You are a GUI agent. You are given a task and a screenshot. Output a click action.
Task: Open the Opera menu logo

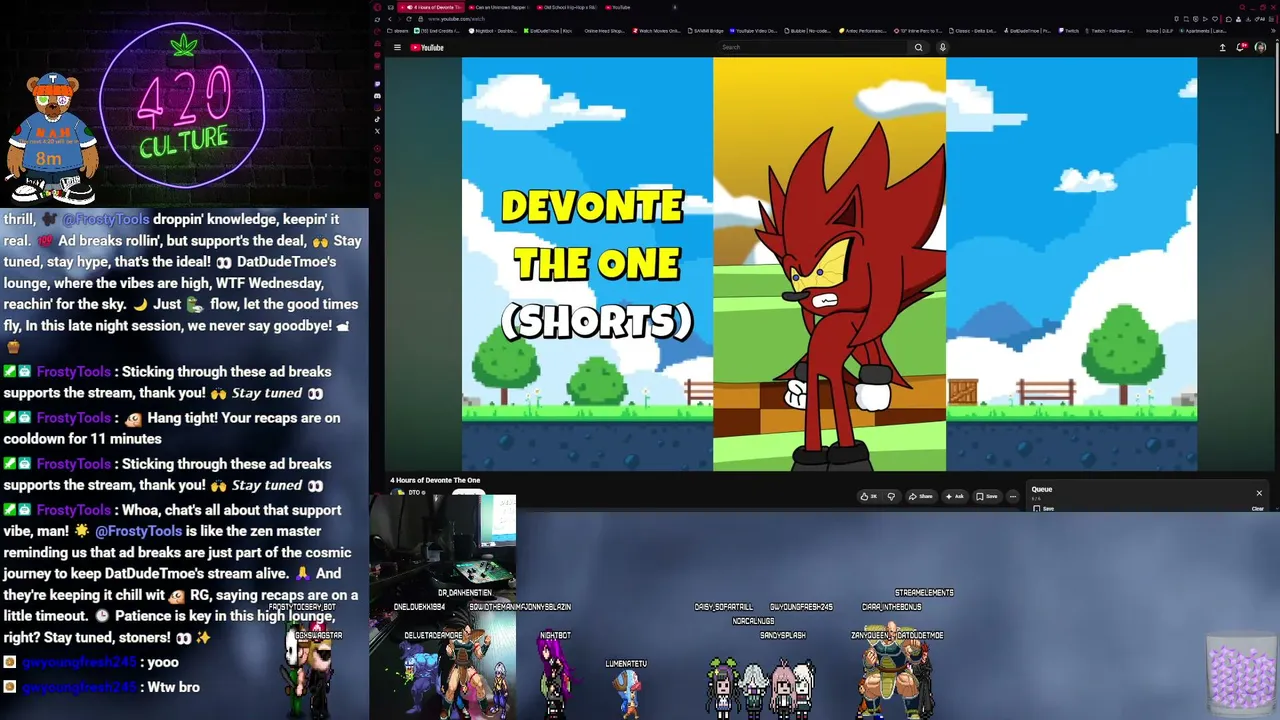[x=377, y=7]
